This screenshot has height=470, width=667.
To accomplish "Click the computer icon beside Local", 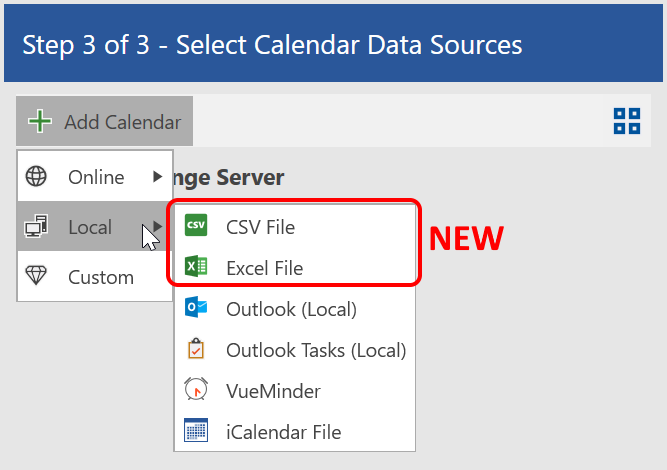I will click(x=36, y=228).
